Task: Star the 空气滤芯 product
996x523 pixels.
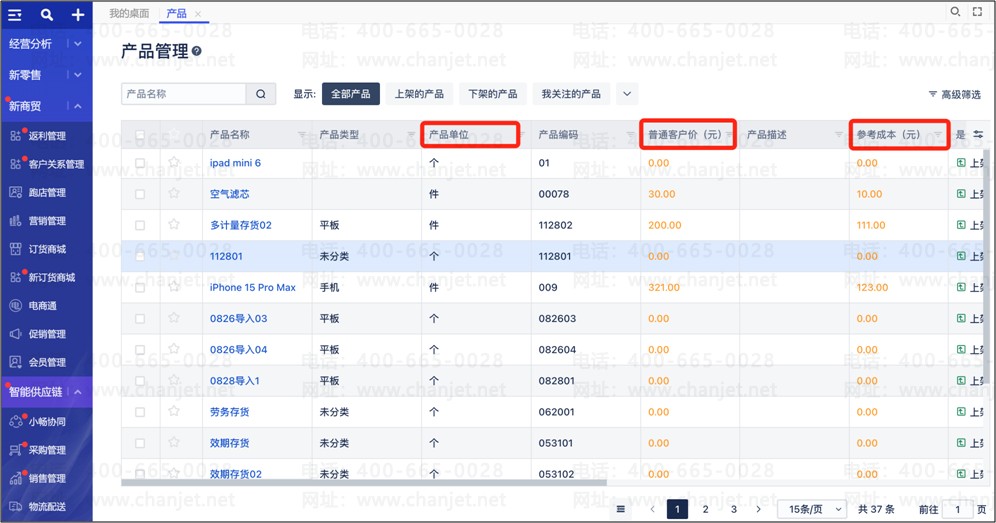Action: [x=174, y=194]
